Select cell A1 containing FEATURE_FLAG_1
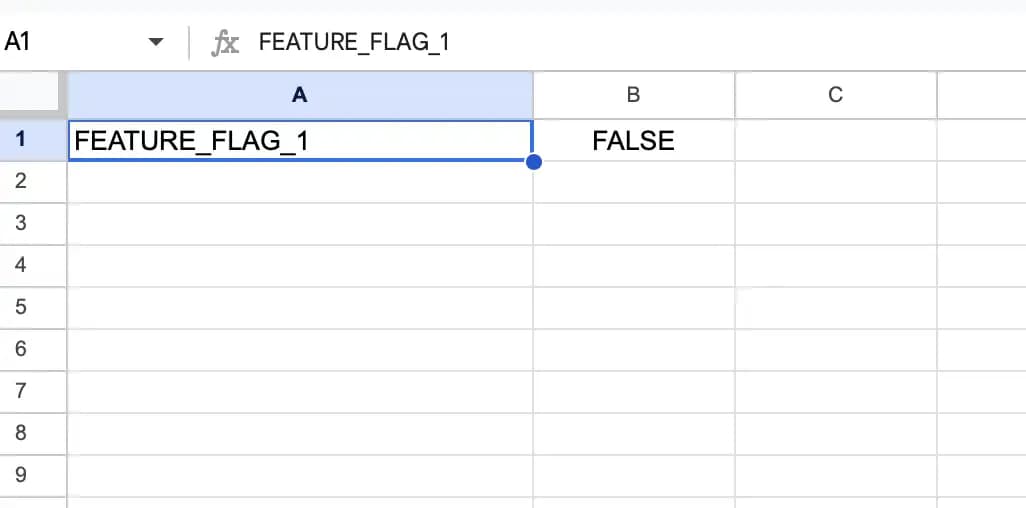Viewport: 1026px width, 508px height. point(300,141)
